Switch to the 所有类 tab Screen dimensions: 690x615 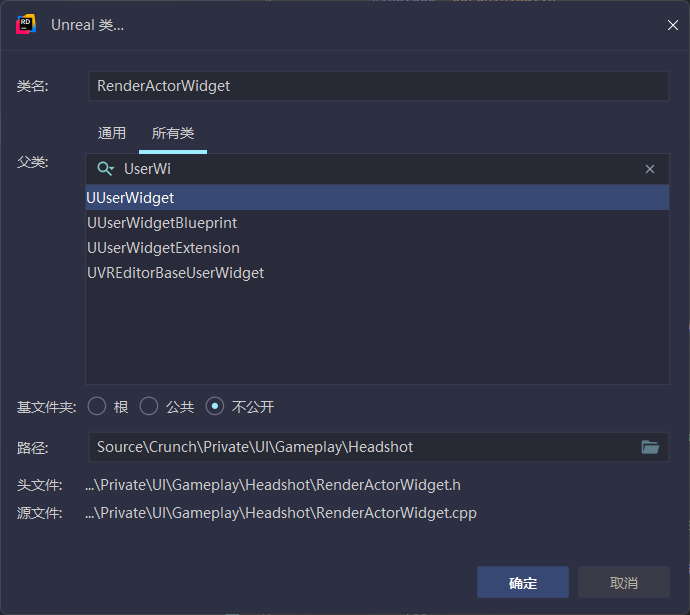[172, 133]
